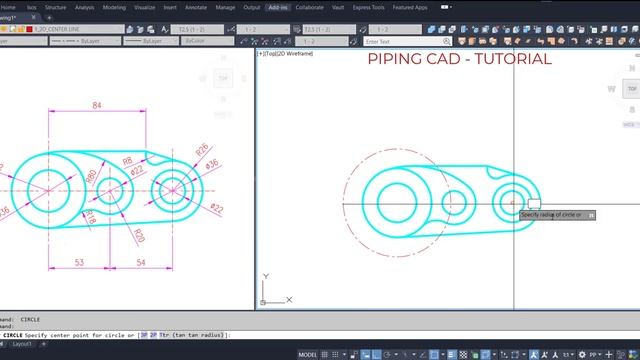
Task: Open the lineweight ByLayer dropdown
Action: click(151, 41)
